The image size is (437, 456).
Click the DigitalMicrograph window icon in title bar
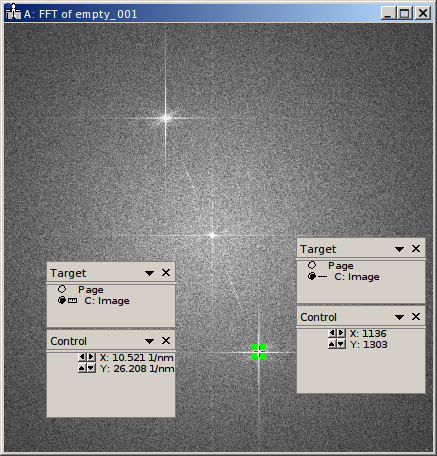coord(13,11)
